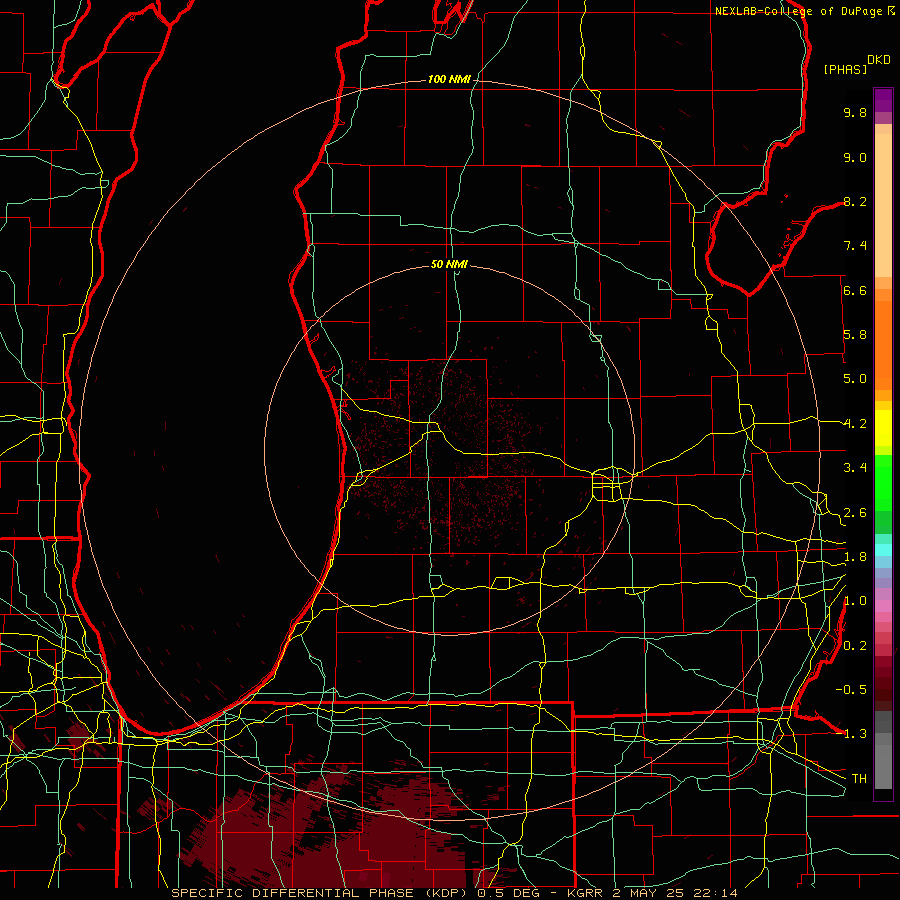The height and width of the screenshot is (900, 900).
Task: Pick the cyan band beside 1.8
Action: pyautogui.click(x=883, y=550)
